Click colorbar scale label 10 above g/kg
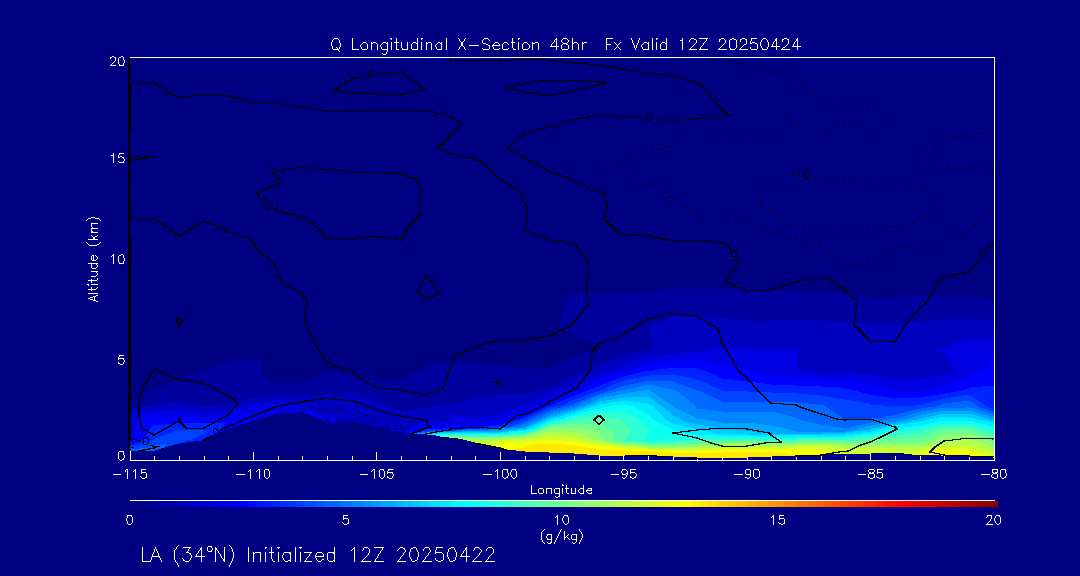 tap(561, 521)
